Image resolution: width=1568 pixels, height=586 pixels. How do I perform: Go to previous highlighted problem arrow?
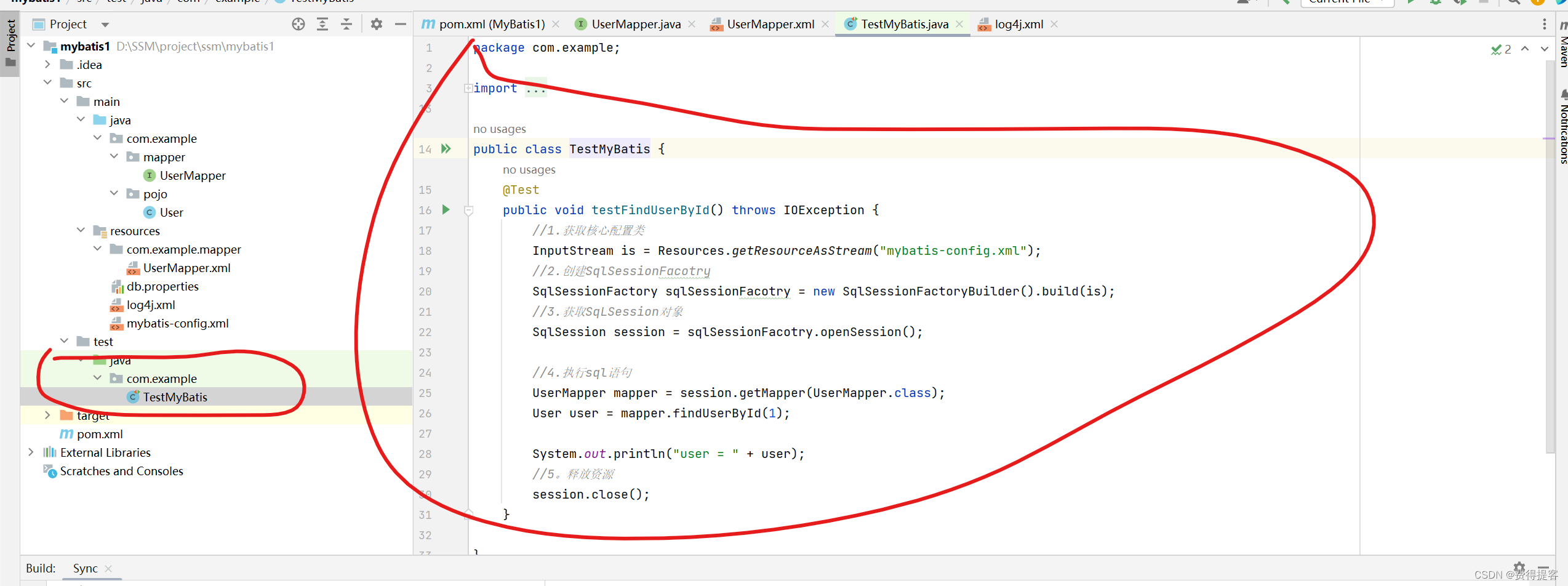[x=1525, y=49]
